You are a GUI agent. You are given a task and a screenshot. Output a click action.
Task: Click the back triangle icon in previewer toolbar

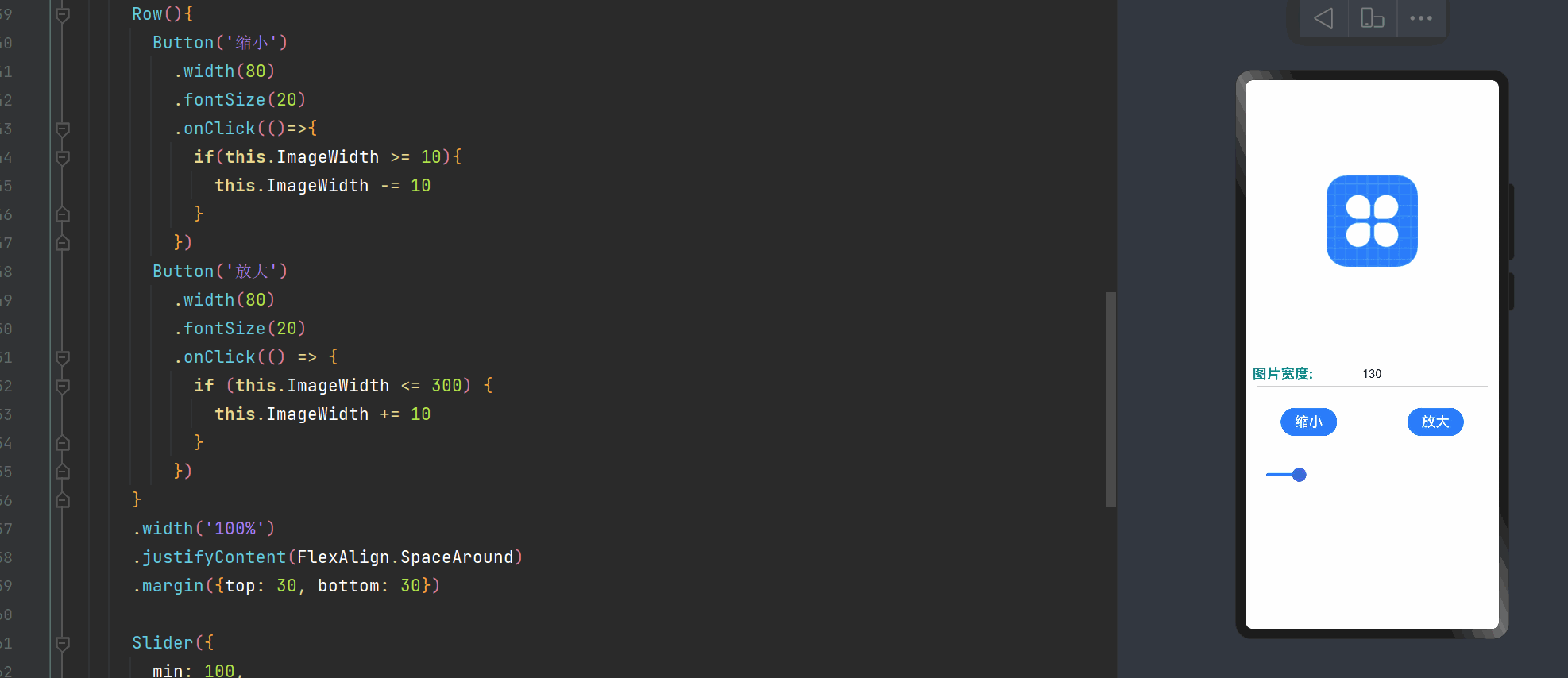pyautogui.click(x=1323, y=18)
